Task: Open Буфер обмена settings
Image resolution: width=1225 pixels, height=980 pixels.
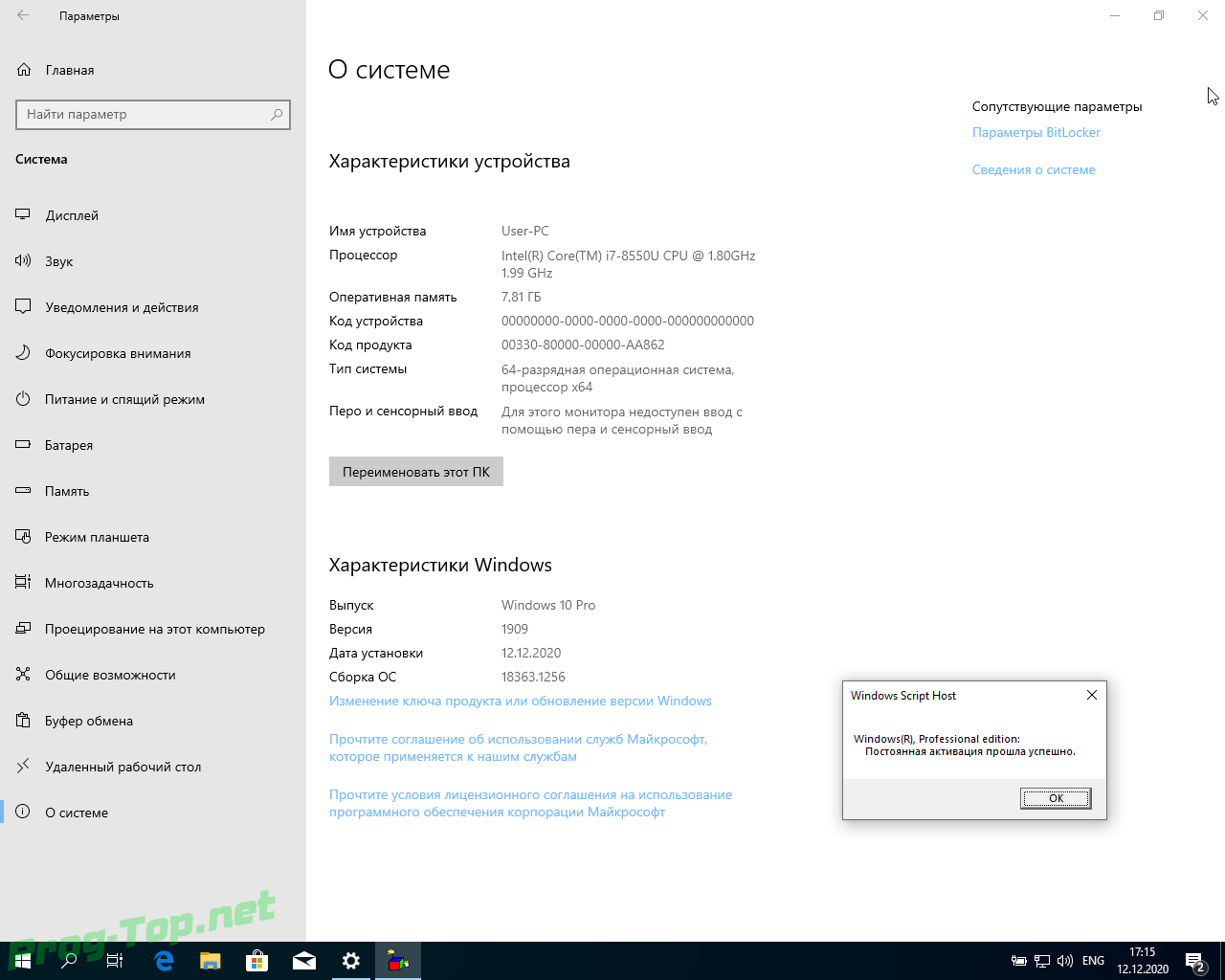Action: [153, 721]
